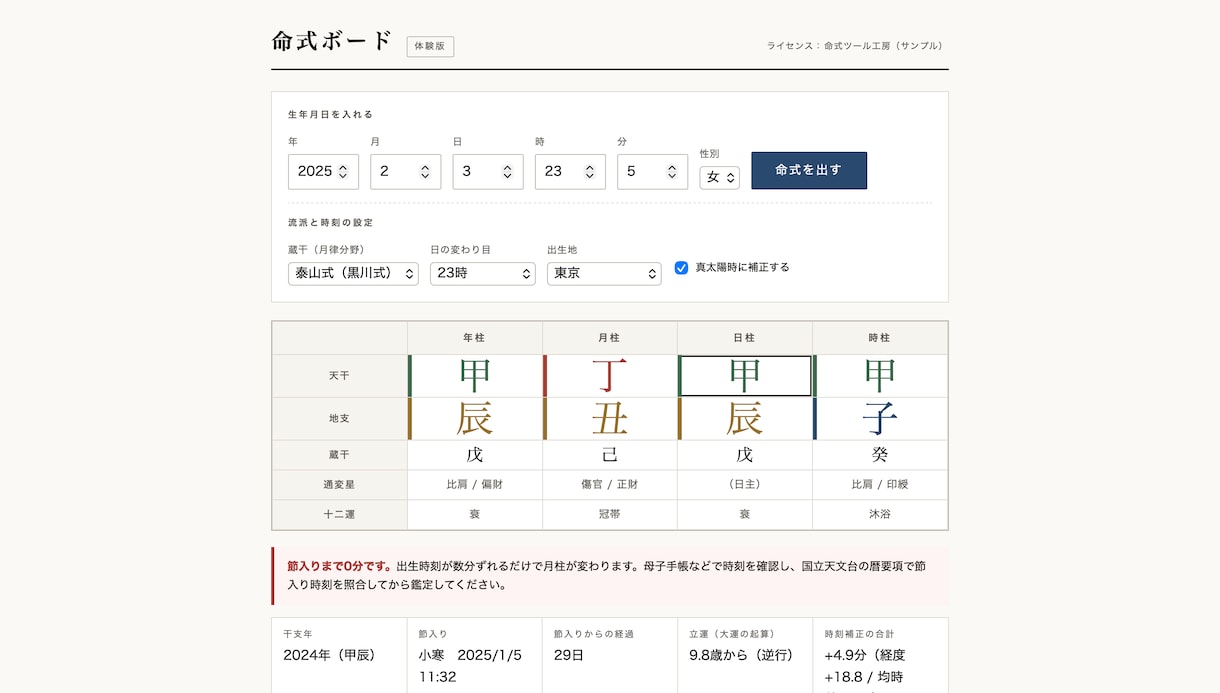Click the 年柱 天干 cell 甲
The image size is (1220, 693).
click(475, 376)
